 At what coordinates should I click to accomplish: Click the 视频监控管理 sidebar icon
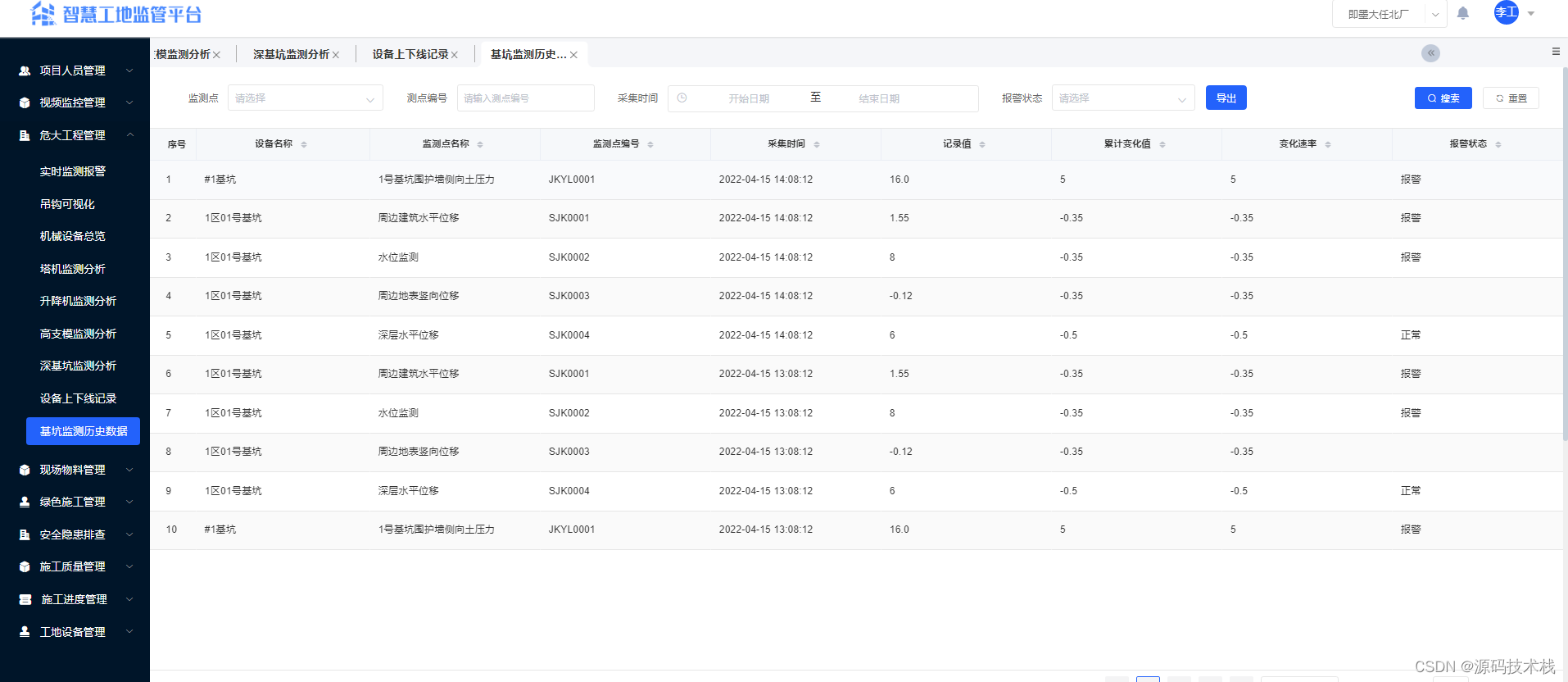pyautogui.click(x=25, y=102)
